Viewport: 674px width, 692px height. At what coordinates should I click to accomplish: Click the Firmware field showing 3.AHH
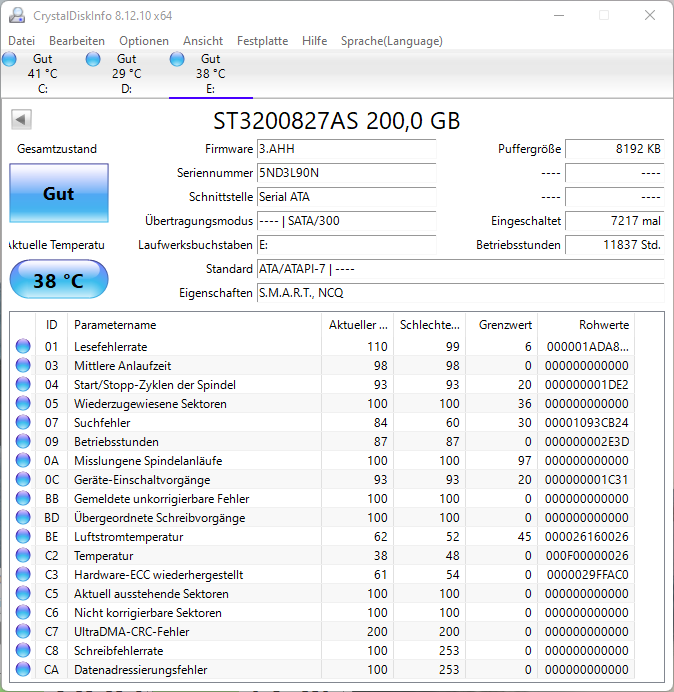pos(346,149)
